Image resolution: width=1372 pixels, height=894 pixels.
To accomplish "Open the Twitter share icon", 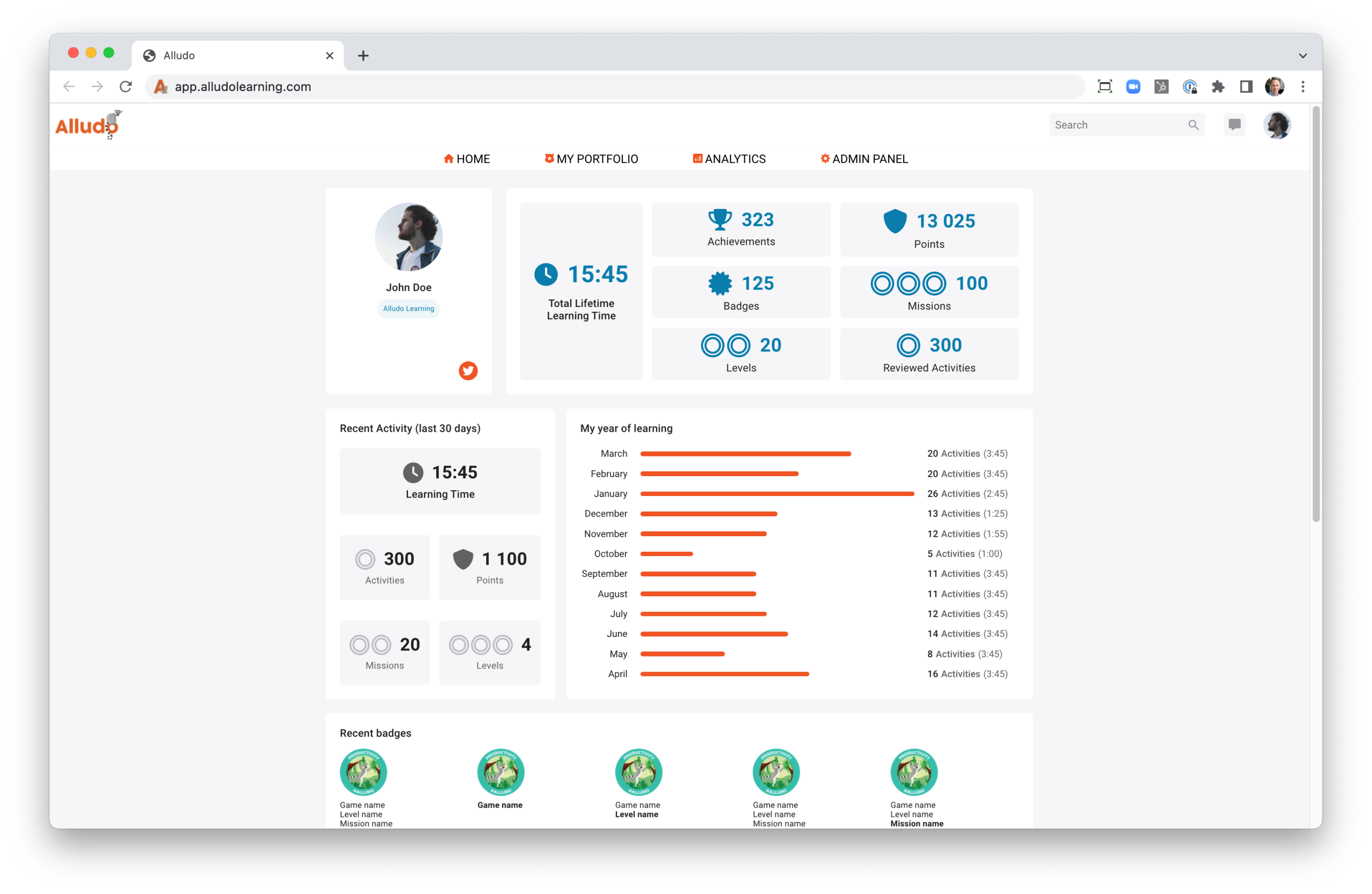I will 467,370.
